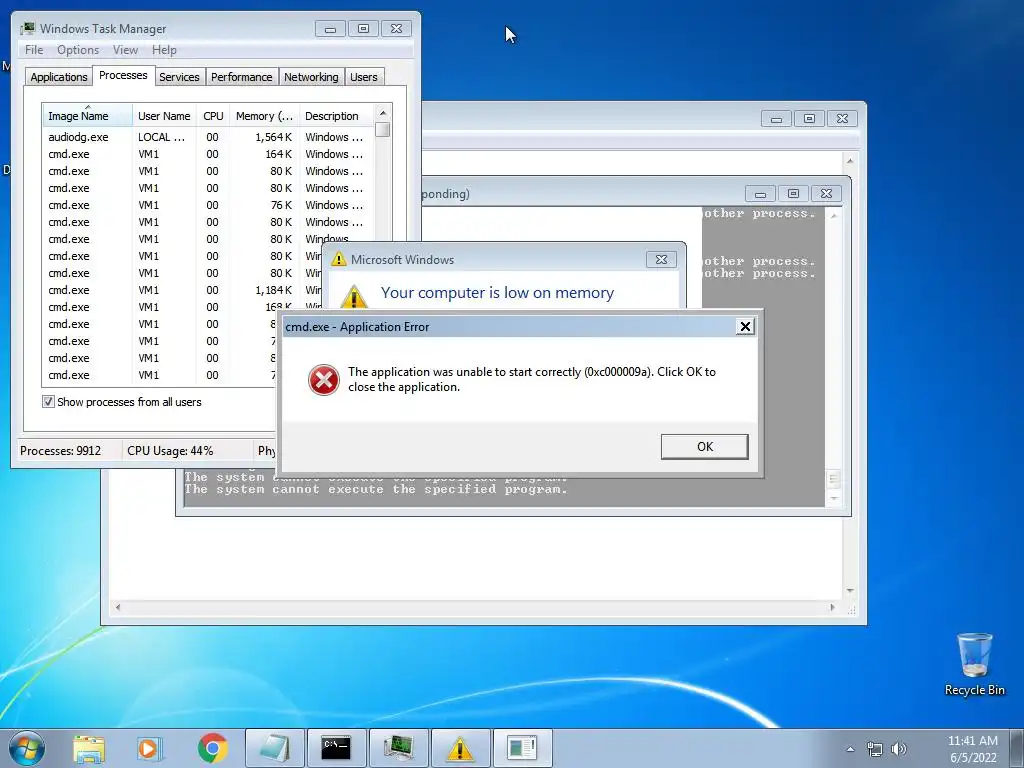
Task: Click the console window scroll down arrow
Action: pyautogui.click(x=833, y=498)
